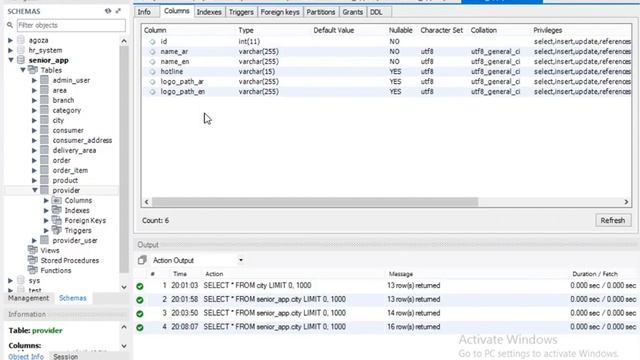Open the Session tab

click(x=65, y=356)
